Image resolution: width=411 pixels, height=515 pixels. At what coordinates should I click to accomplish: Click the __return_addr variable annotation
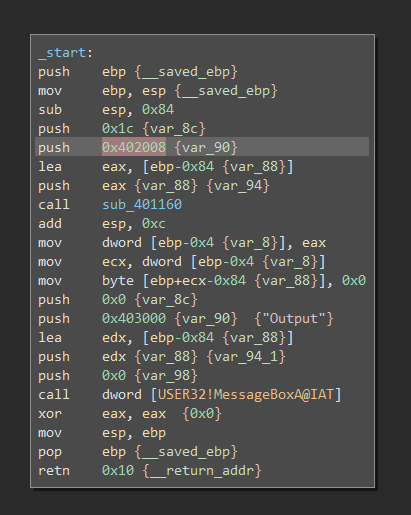202,470
